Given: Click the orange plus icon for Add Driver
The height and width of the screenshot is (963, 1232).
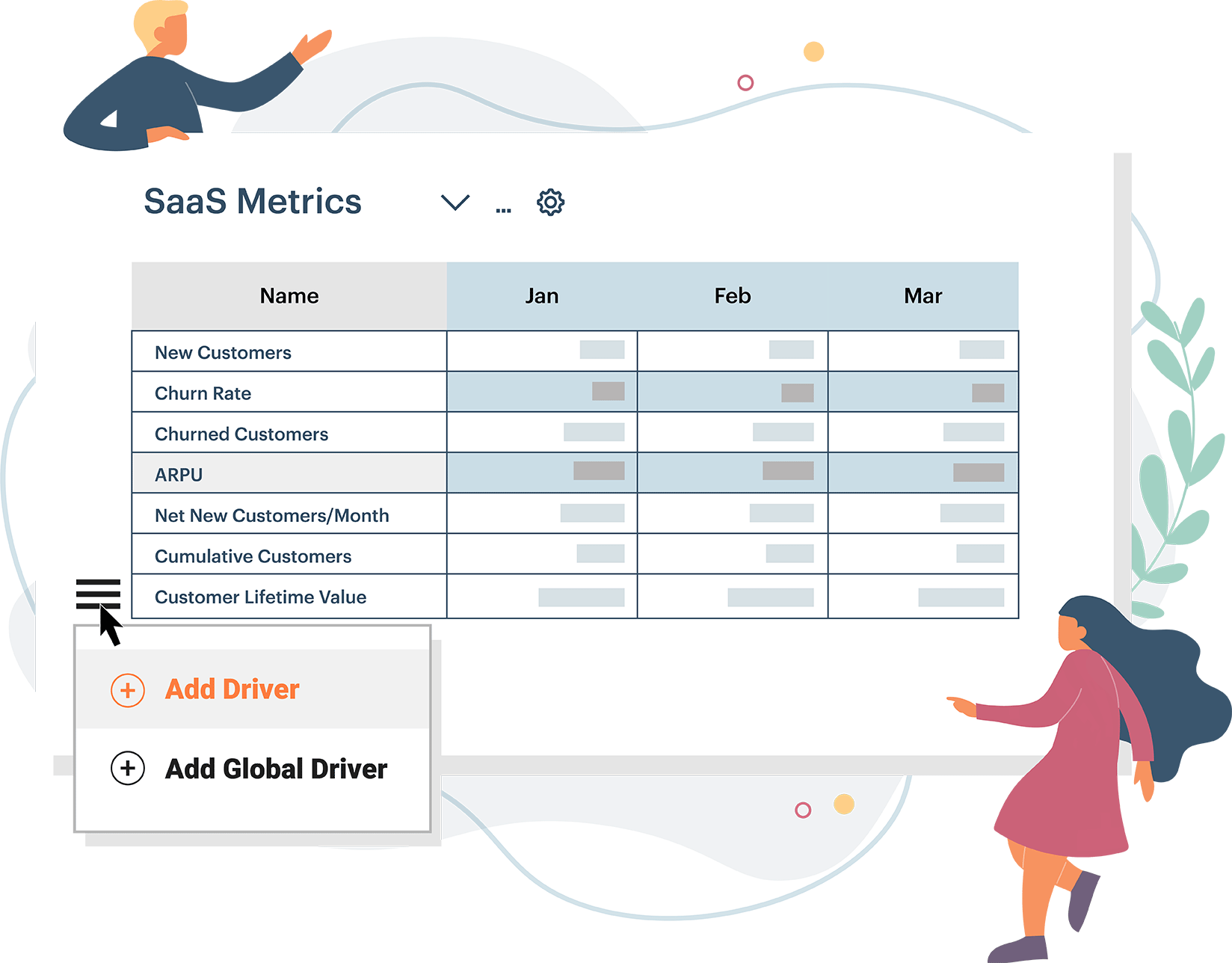Looking at the screenshot, I should pyautogui.click(x=128, y=690).
